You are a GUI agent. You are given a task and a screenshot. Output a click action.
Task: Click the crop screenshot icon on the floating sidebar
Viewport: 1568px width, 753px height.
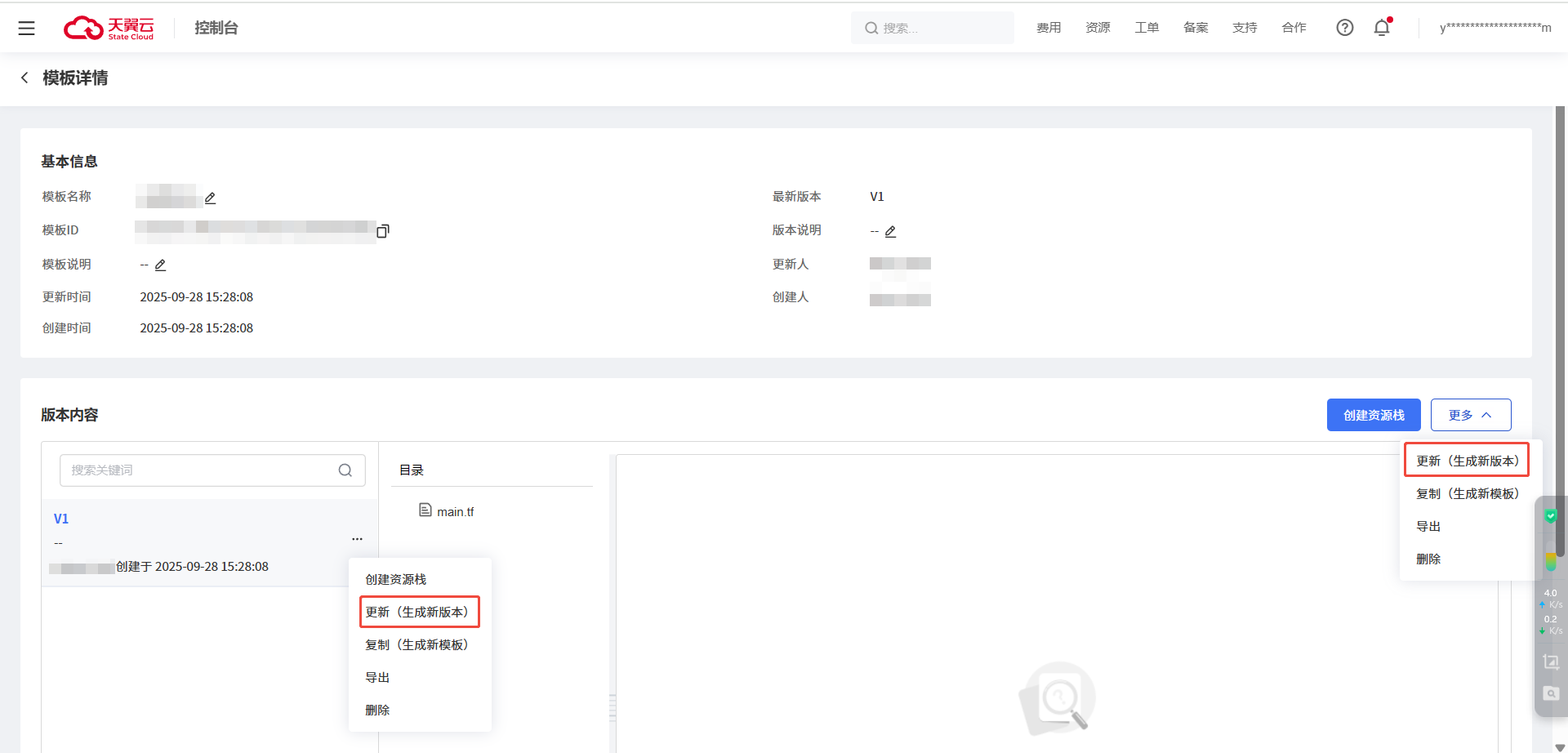1551,662
